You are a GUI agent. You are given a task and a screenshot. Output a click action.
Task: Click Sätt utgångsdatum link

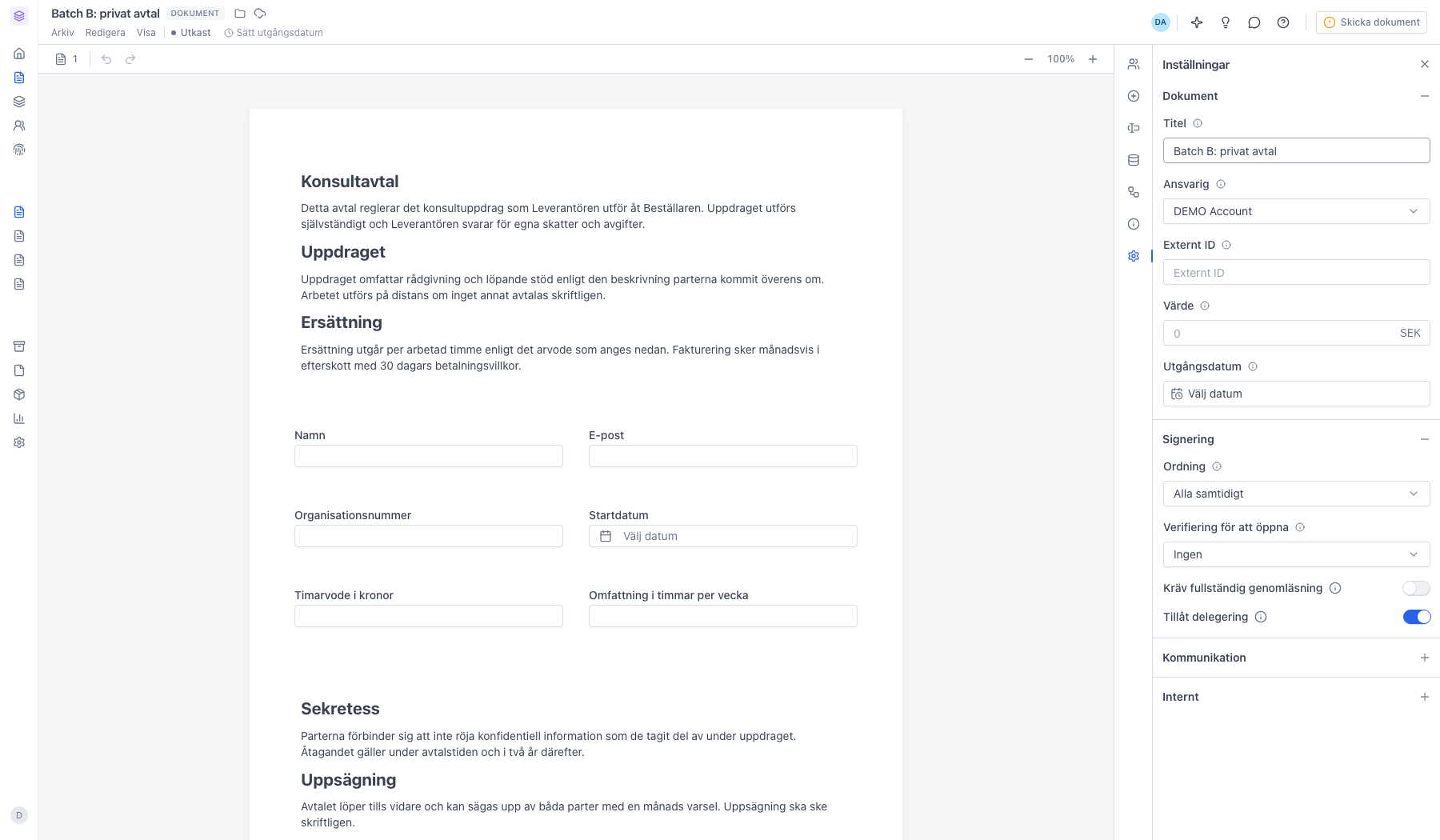point(274,33)
